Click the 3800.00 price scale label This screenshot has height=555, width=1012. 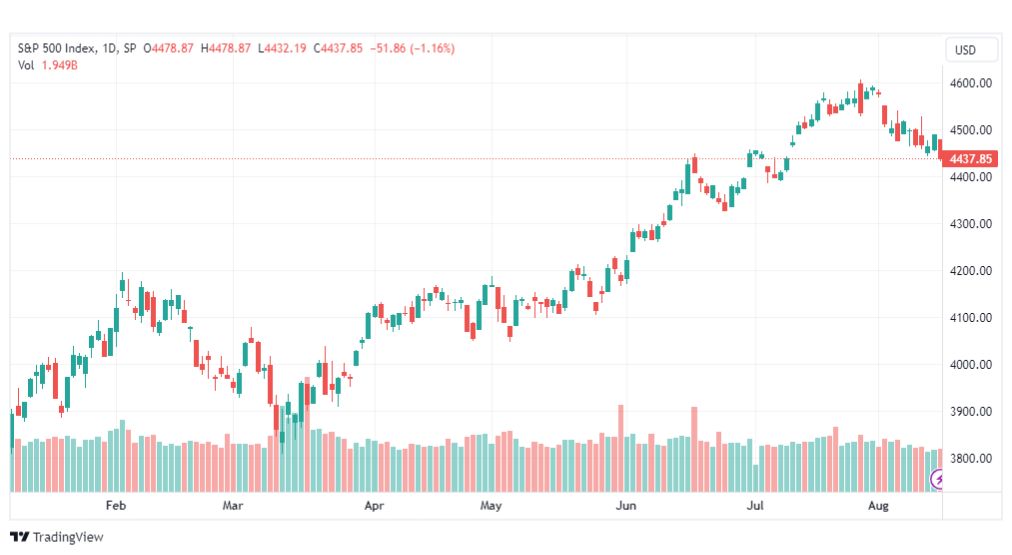pos(971,459)
